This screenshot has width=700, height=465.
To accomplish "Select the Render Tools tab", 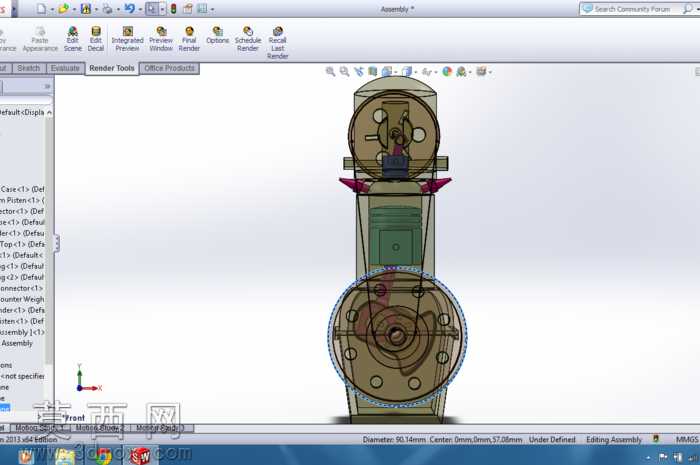I will pyautogui.click(x=112, y=68).
